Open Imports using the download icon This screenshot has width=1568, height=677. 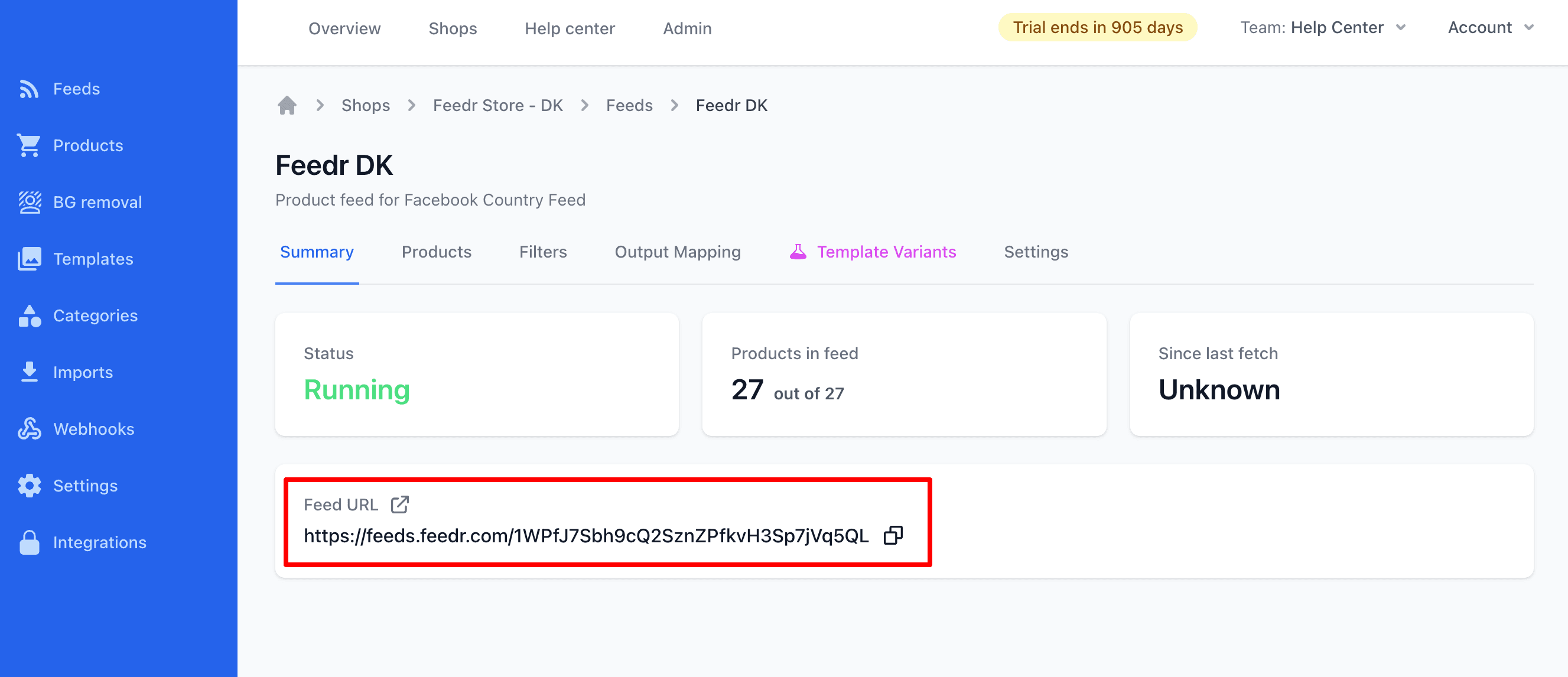pyautogui.click(x=28, y=372)
